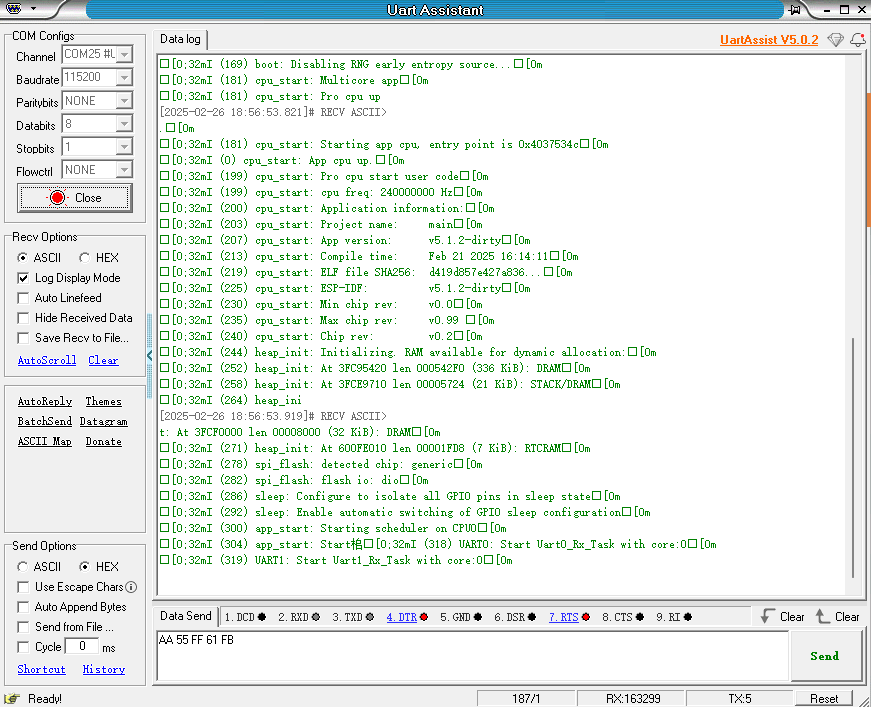871x707 pixels.
Task: Open the Channel COM25 dropdown
Action: pos(124,54)
